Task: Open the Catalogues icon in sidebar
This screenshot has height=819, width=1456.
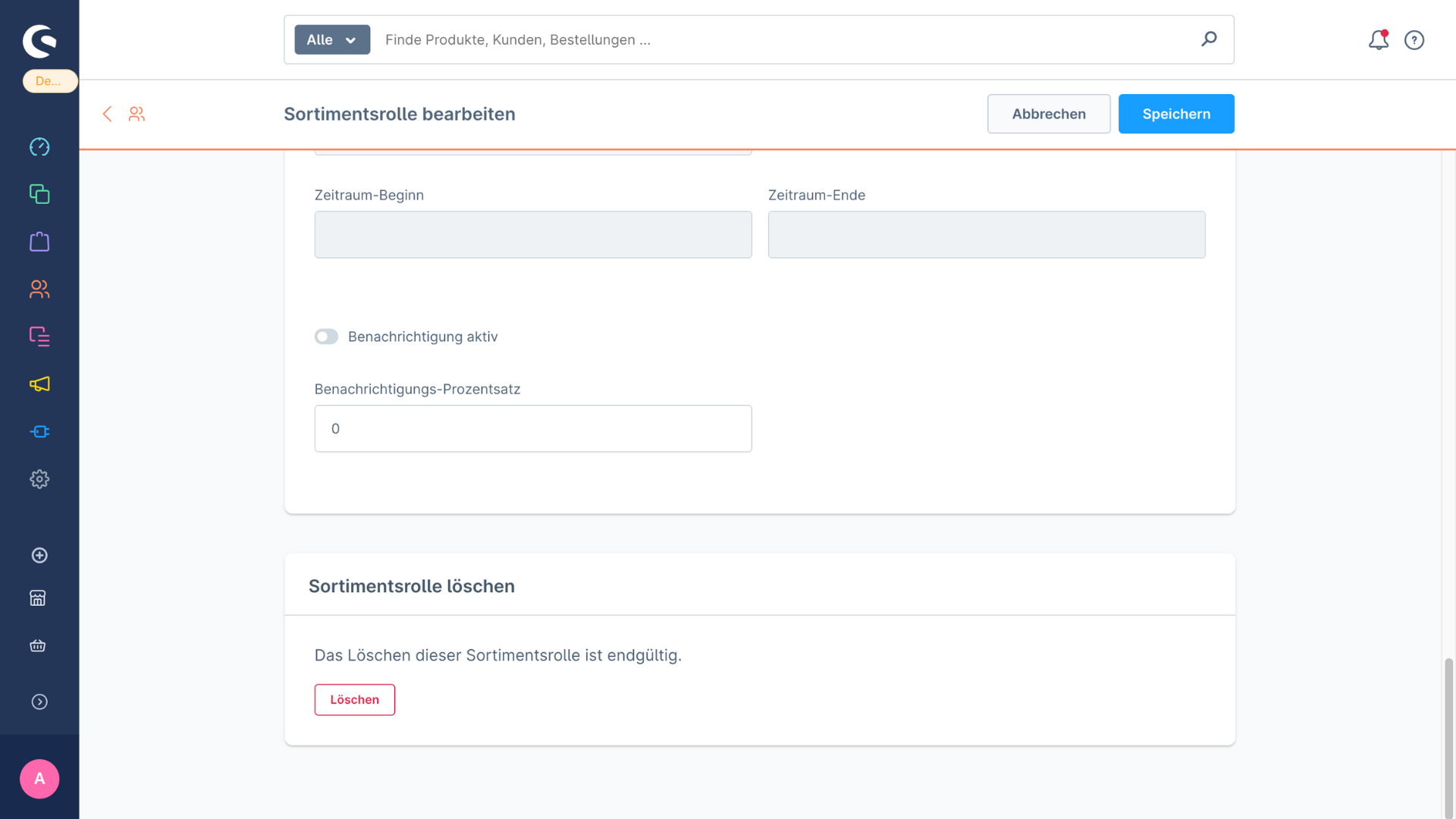Action: coord(39,194)
